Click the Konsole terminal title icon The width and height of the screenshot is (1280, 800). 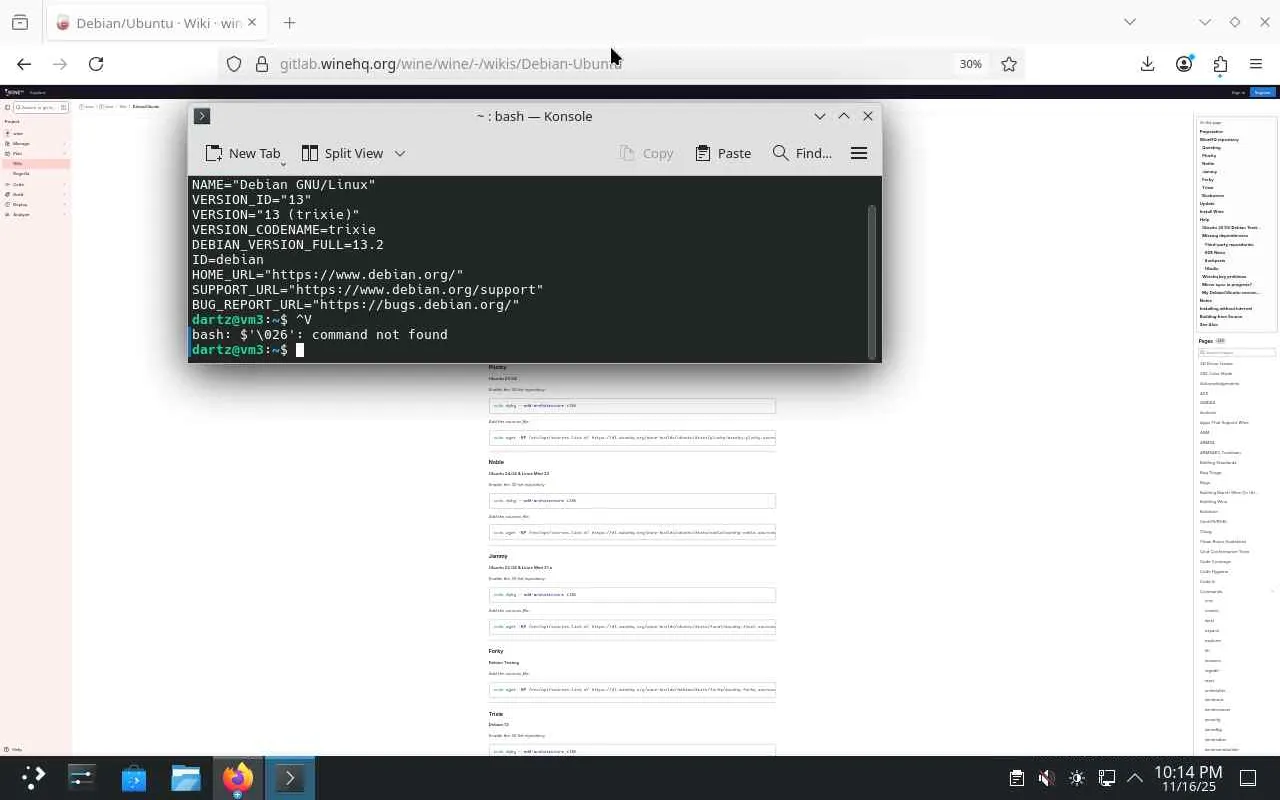(x=202, y=116)
